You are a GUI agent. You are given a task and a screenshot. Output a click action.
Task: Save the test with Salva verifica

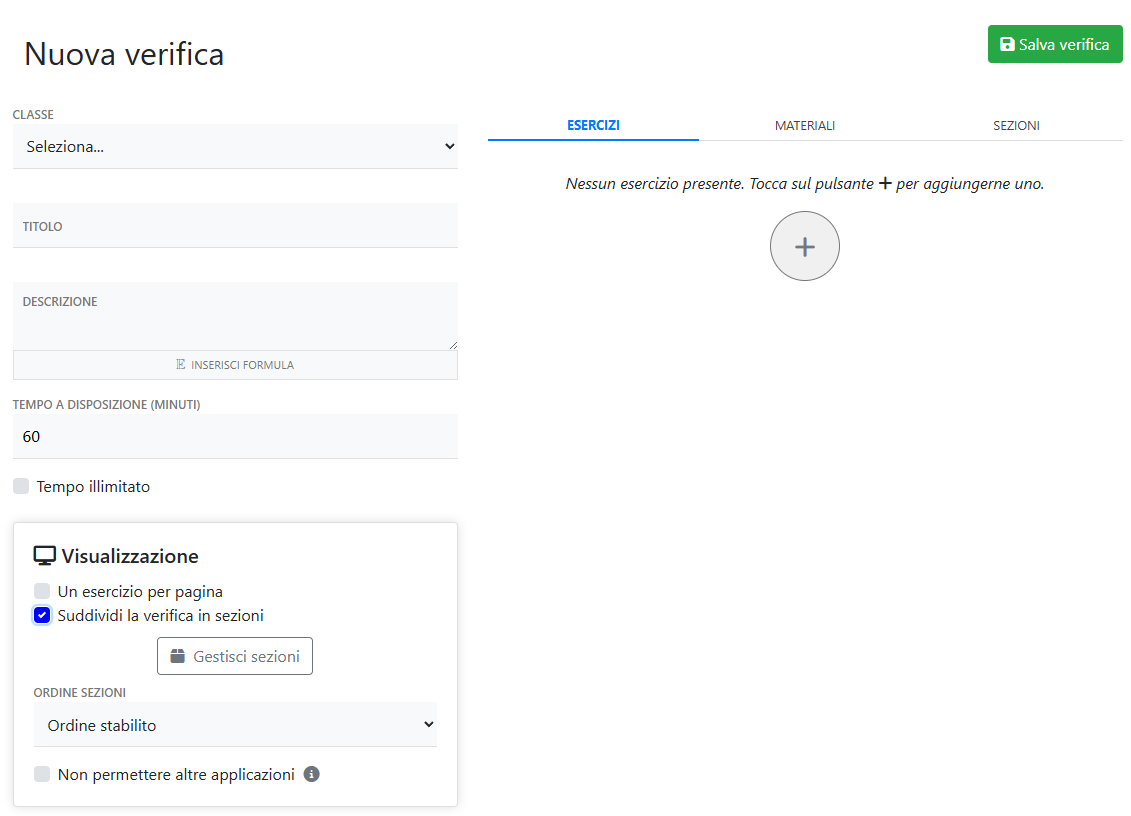(x=1055, y=44)
